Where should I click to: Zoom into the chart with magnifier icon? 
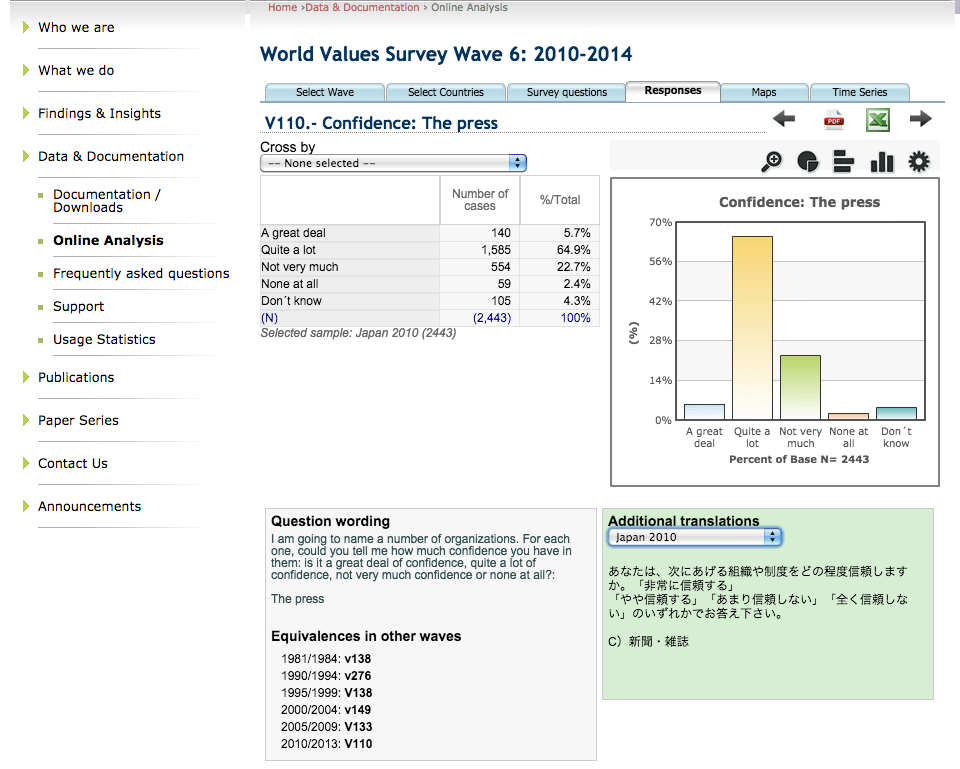tap(772, 161)
